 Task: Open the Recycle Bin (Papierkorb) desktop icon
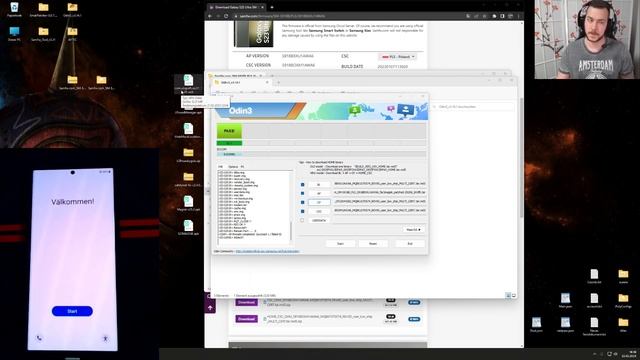coord(14,8)
